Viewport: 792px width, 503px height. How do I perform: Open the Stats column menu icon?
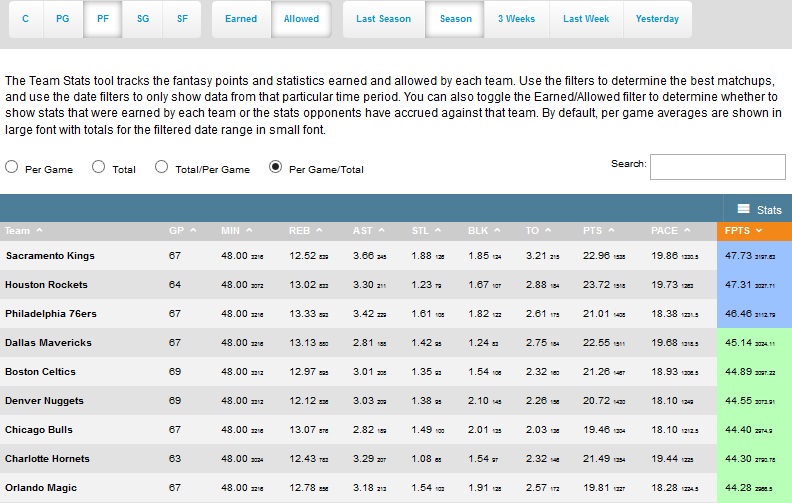(743, 209)
